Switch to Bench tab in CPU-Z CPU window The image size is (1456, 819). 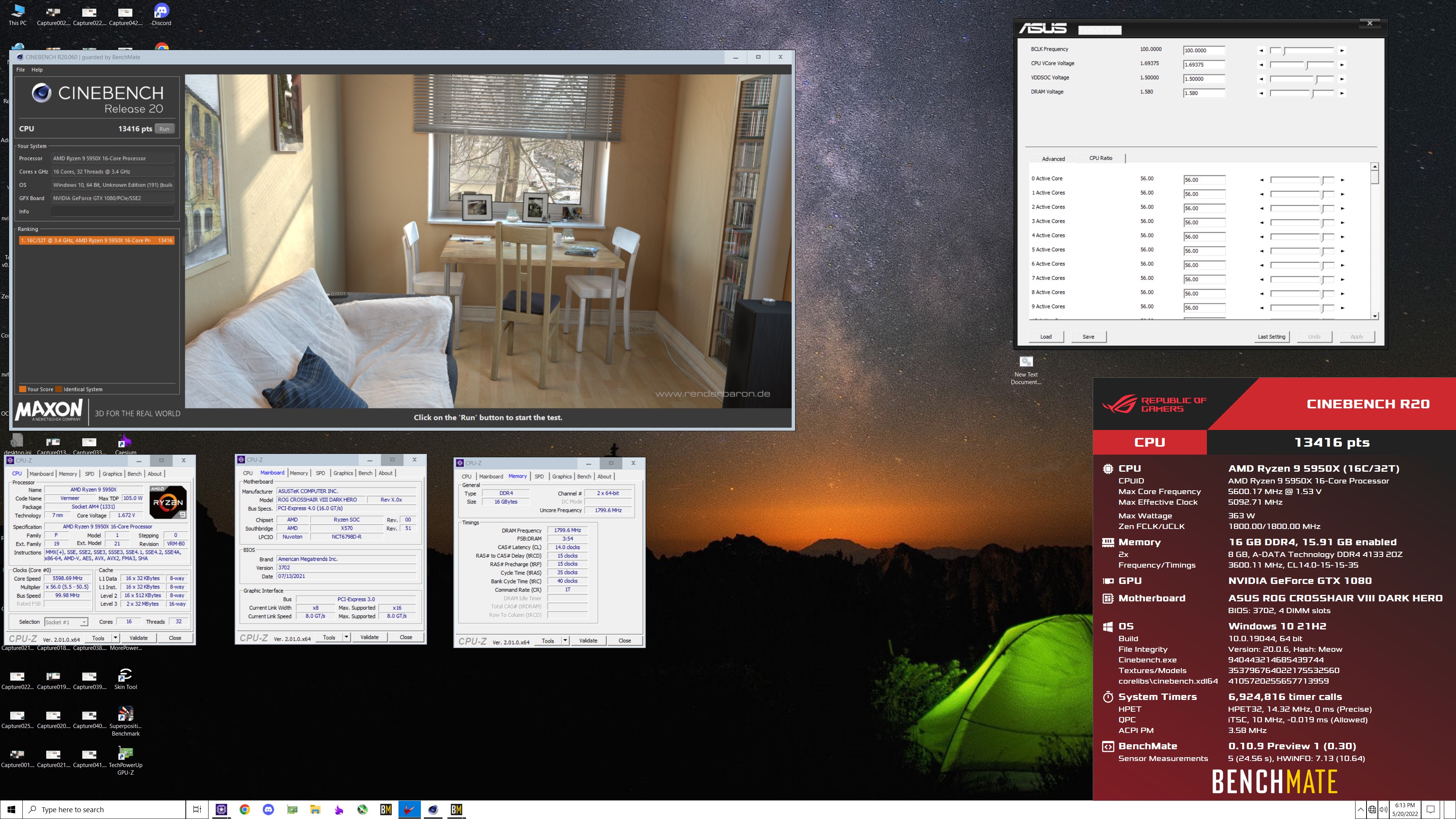(135, 474)
